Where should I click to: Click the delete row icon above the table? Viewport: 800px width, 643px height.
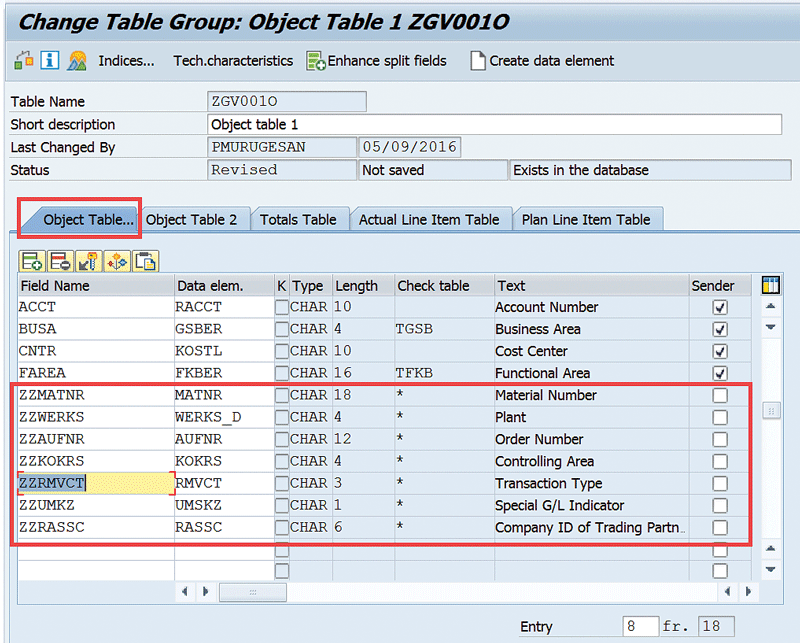[x=60, y=262]
